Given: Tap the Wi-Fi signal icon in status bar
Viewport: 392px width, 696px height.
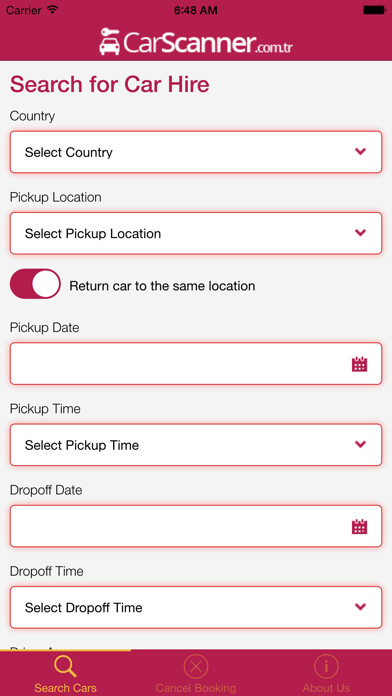Looking at the screenshot, I should click(52, 10).
